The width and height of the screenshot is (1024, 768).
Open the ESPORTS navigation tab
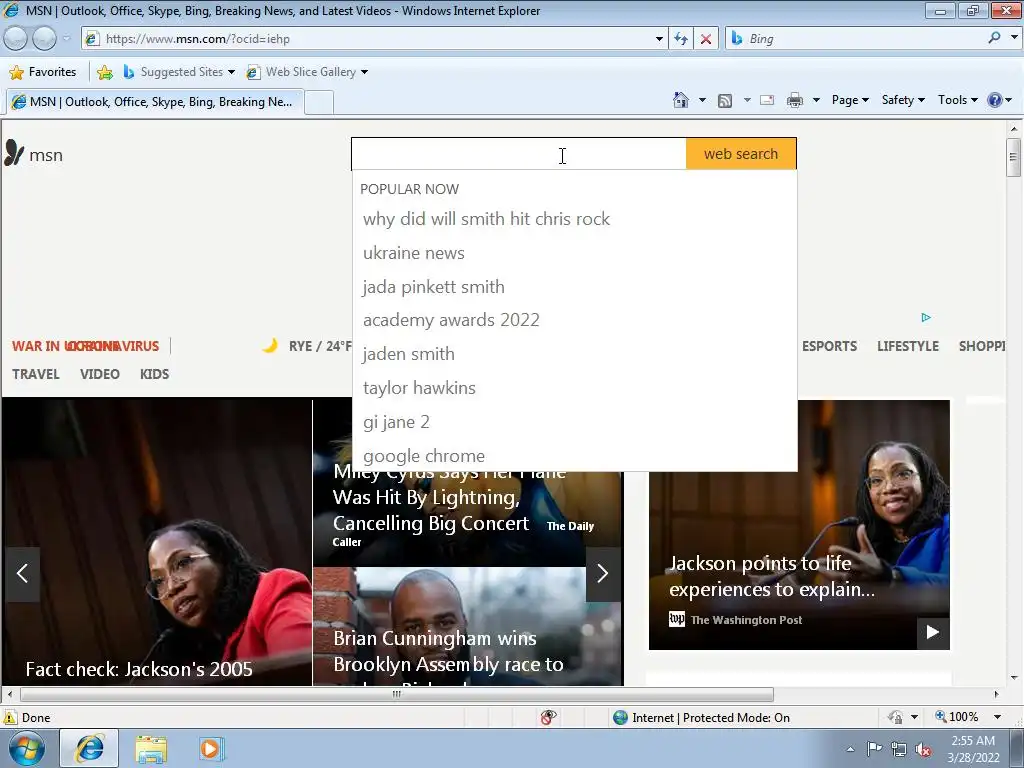(x=829, y=346)
